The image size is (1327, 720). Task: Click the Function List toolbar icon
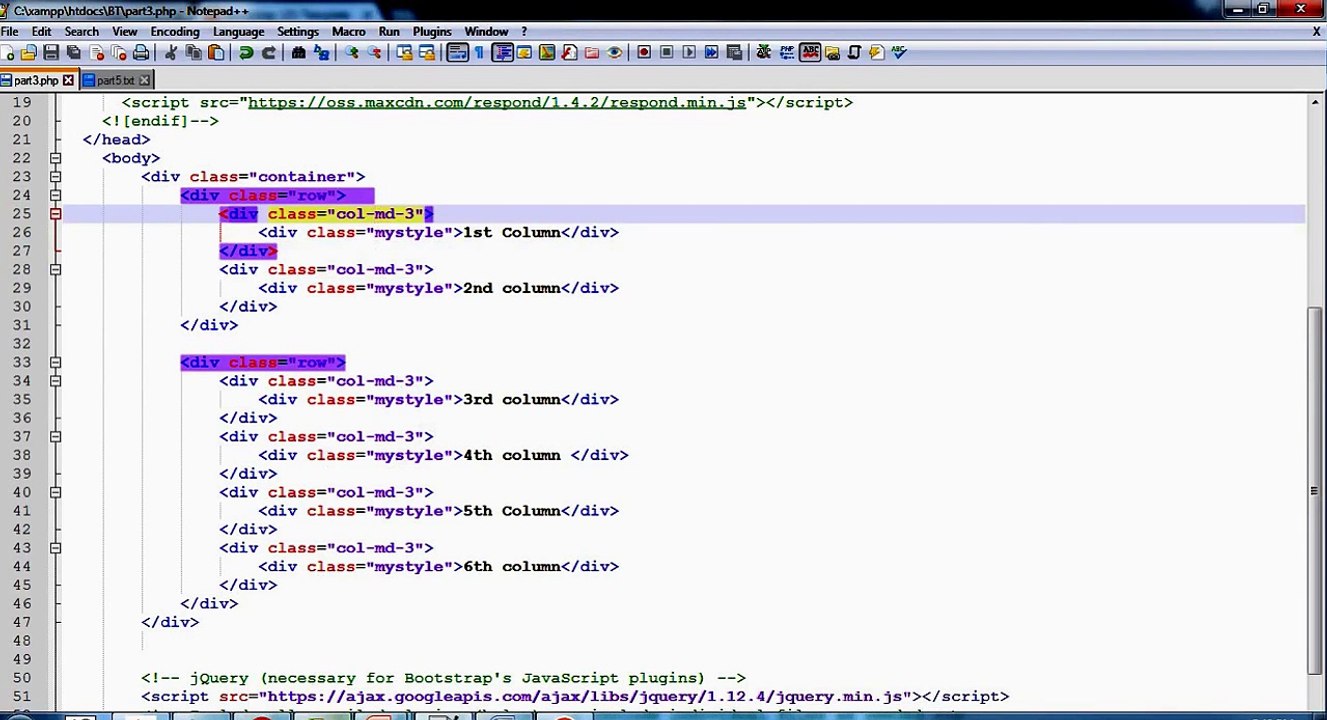(x=569, y=52)
